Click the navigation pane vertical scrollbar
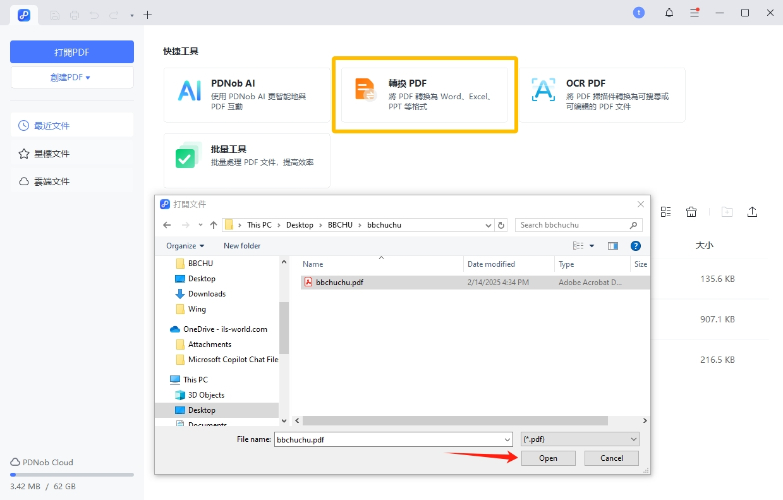 tap(284, 328)
